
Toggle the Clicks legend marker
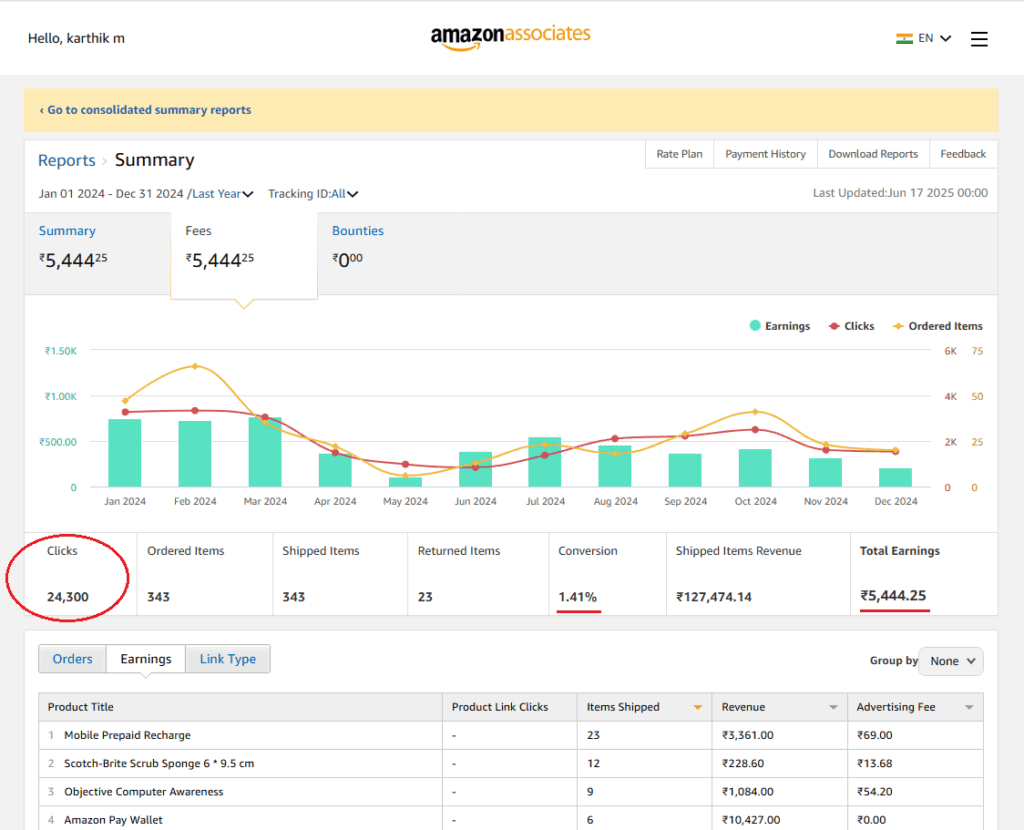pos(834,326)
